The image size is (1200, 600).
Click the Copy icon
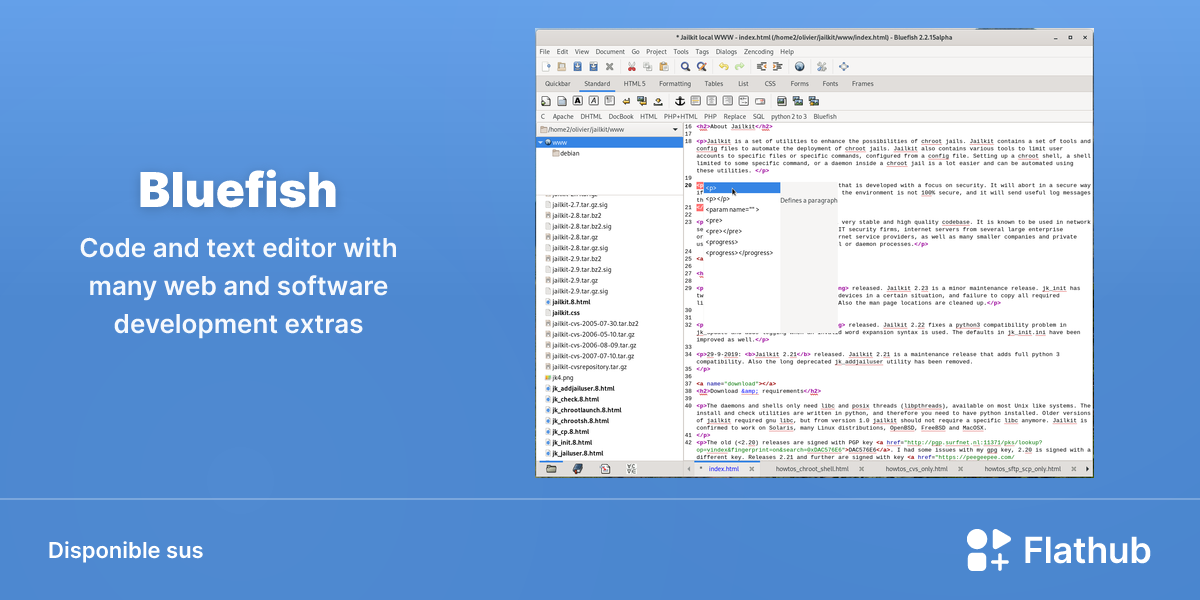tap(647, 67)
